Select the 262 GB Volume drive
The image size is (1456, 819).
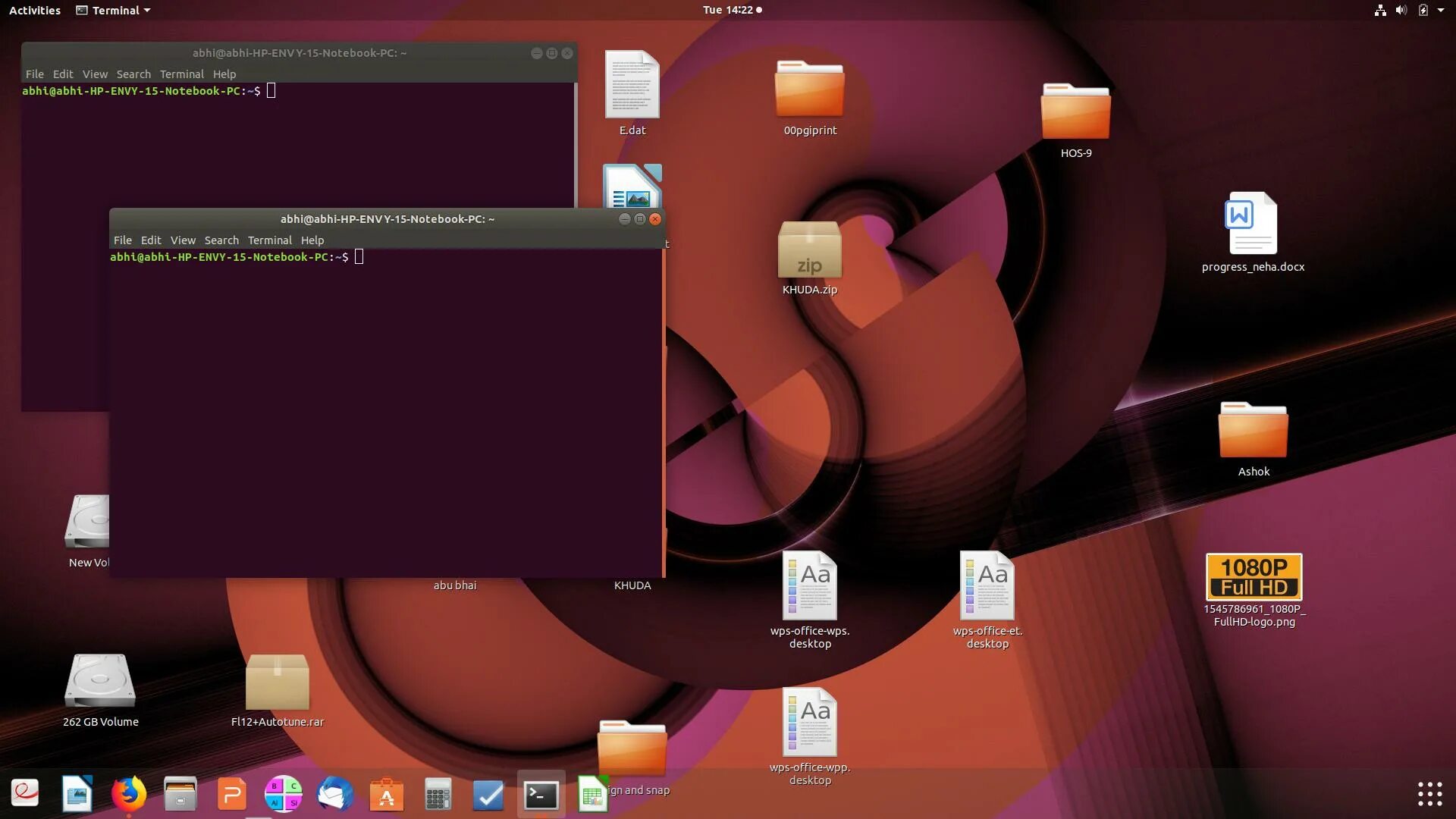(x=100, y=690)
